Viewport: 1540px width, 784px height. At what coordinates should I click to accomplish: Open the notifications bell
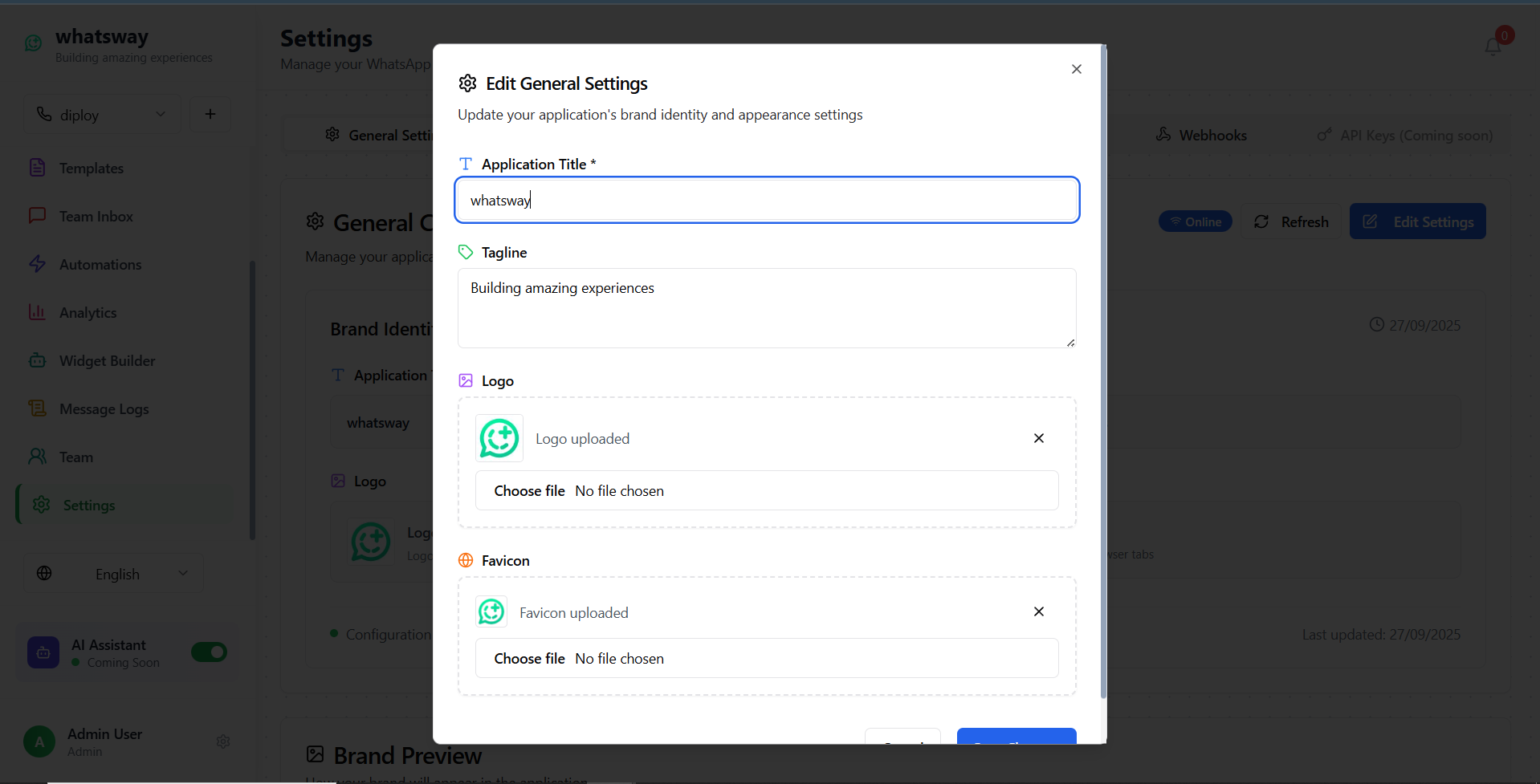click(x=1493, y=47)
